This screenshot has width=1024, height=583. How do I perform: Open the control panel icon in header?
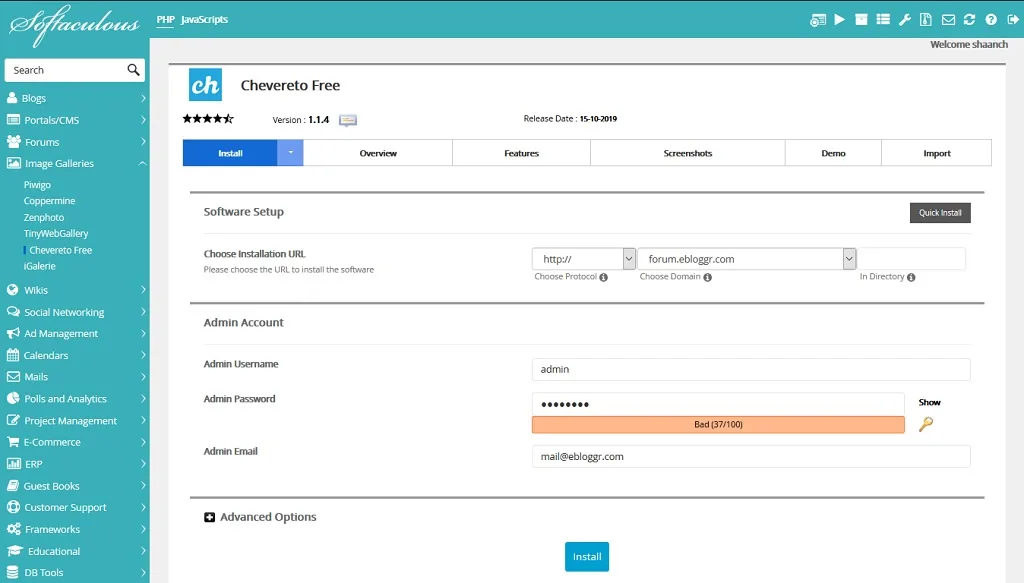pos(818,20)
